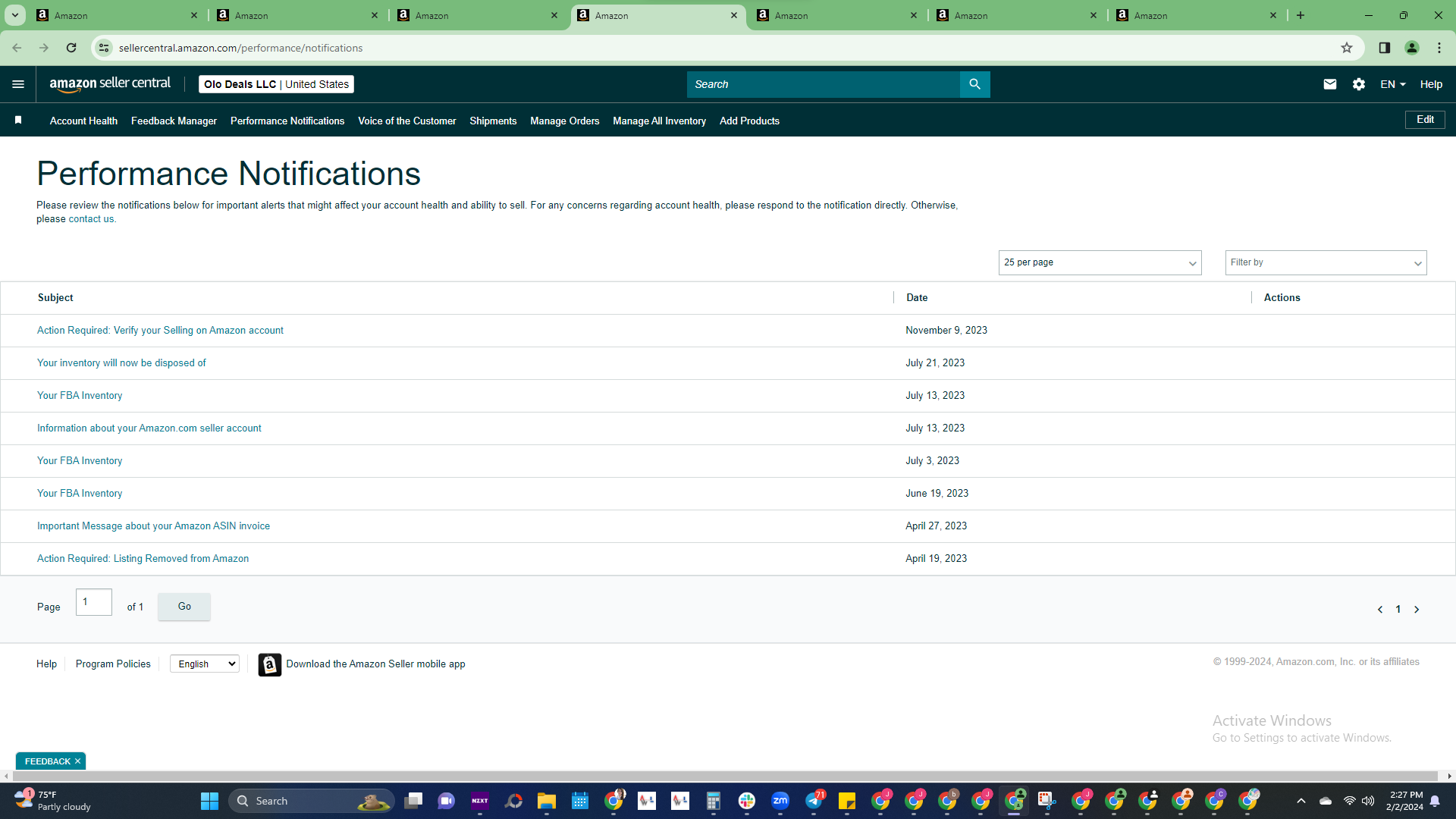This screenshot has width=1456, height=819.
Task: Go to the previous results page arrow
Action: click(1380, 610)
